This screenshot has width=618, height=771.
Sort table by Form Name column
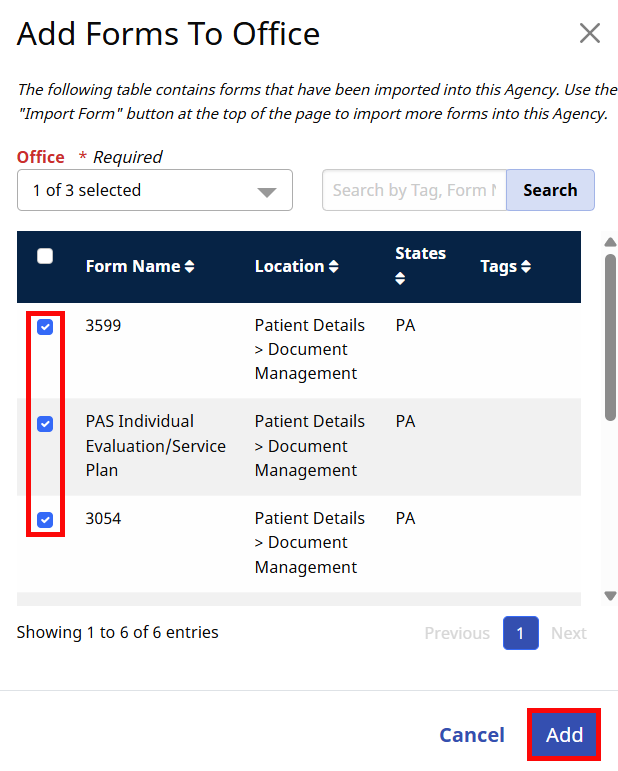(x=140, y=267)
